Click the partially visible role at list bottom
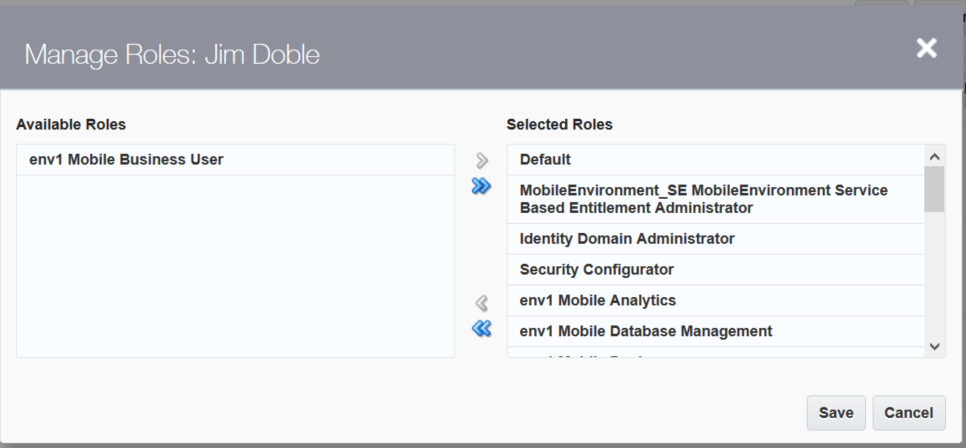The height and width of the screenshot is (448, 966). 600,354
